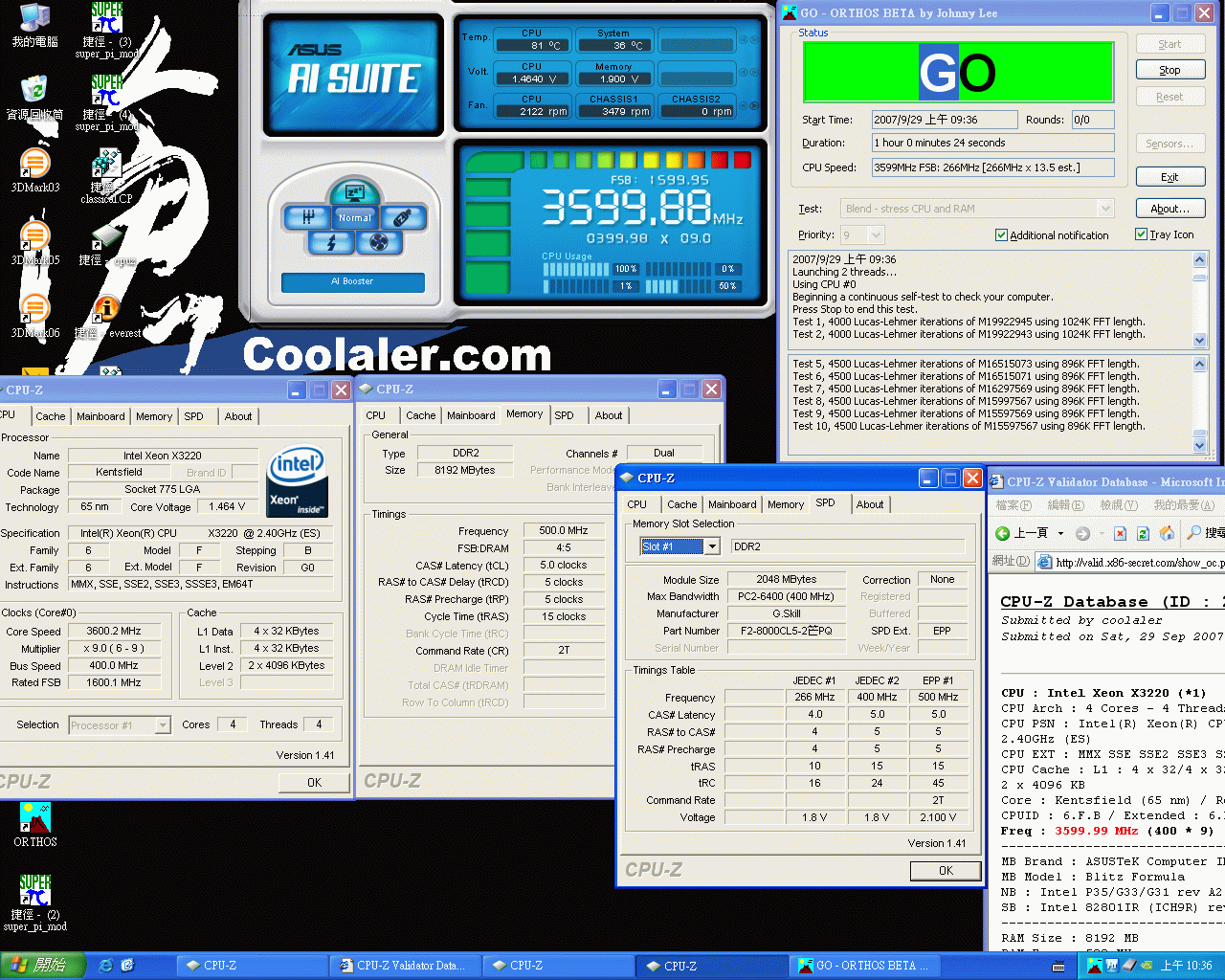Select About tab in leftmost CPU-Z window
Screen dimensions: 1225x980
(238, 416)
